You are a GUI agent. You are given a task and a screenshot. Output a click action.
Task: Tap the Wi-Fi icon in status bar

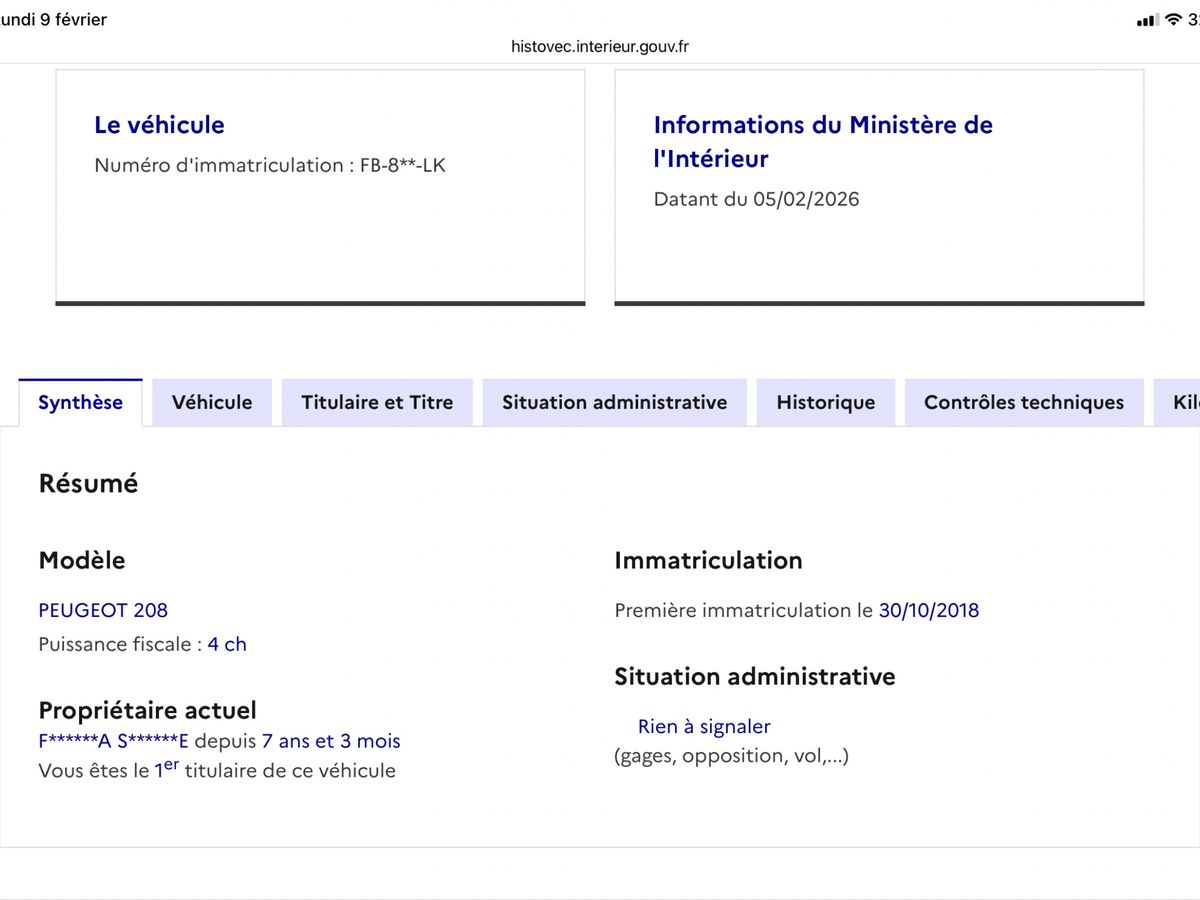[x=1173, y=20]
